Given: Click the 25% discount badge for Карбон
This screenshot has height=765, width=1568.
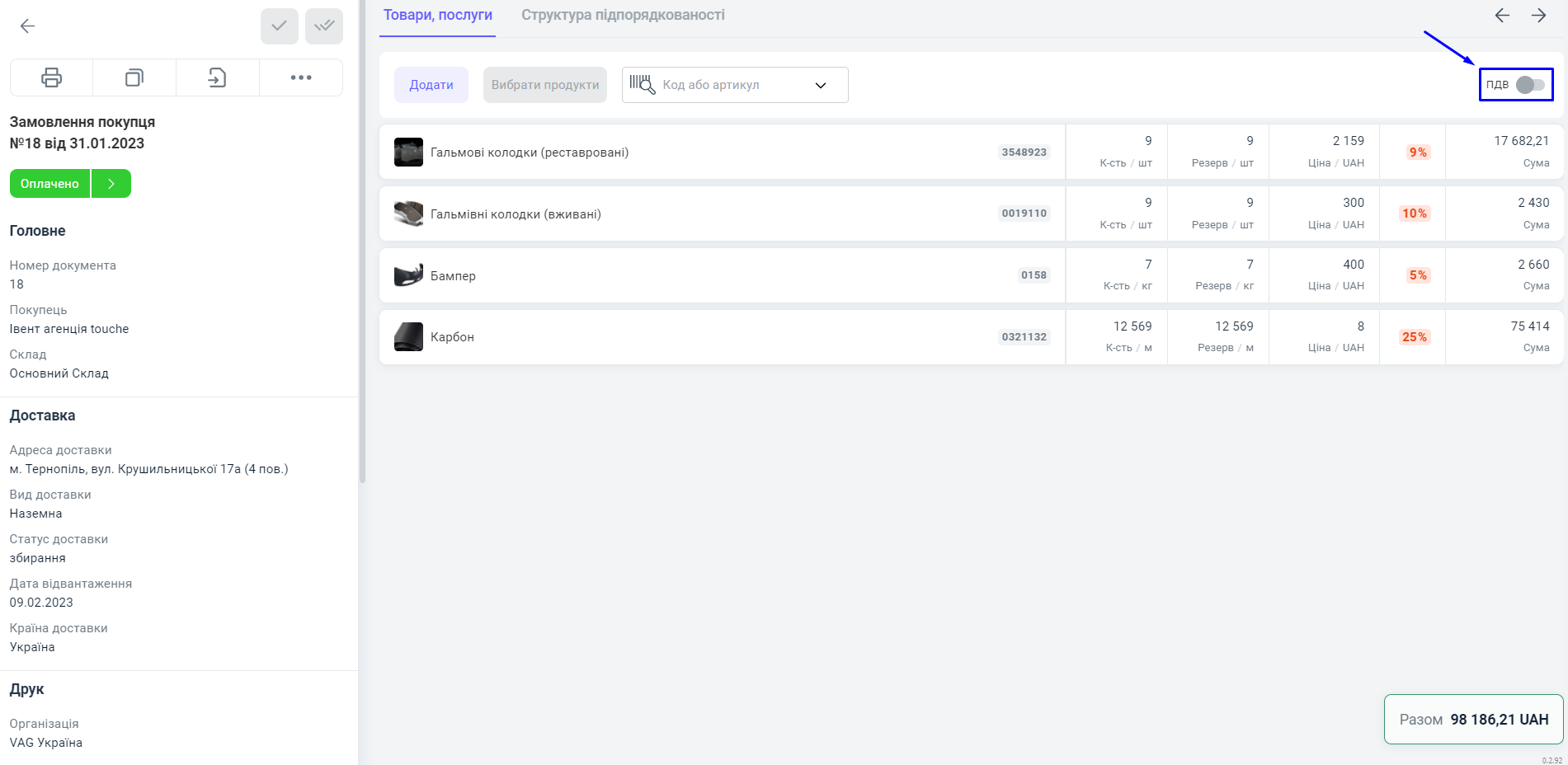Looking at the screenshot, I should tap(1414, 337).
